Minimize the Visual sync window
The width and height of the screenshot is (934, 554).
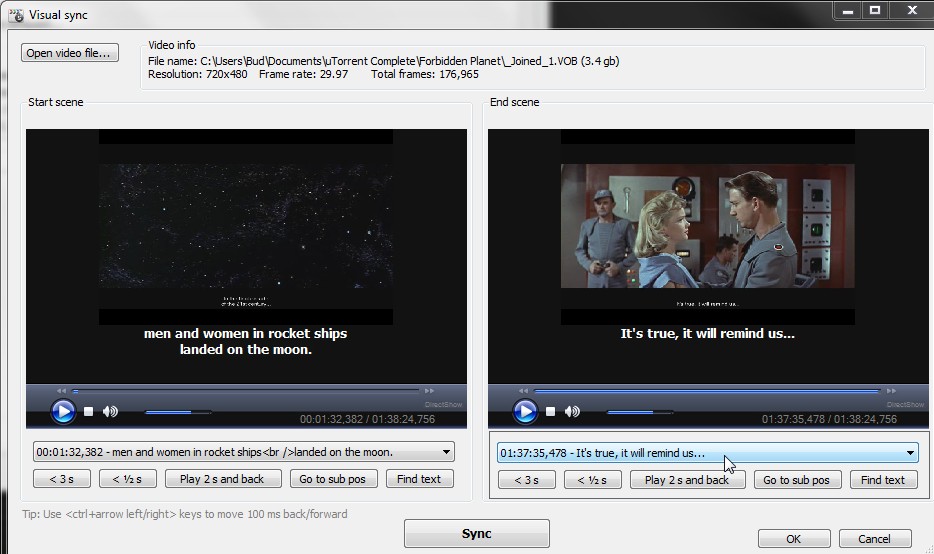click(848, 10)
